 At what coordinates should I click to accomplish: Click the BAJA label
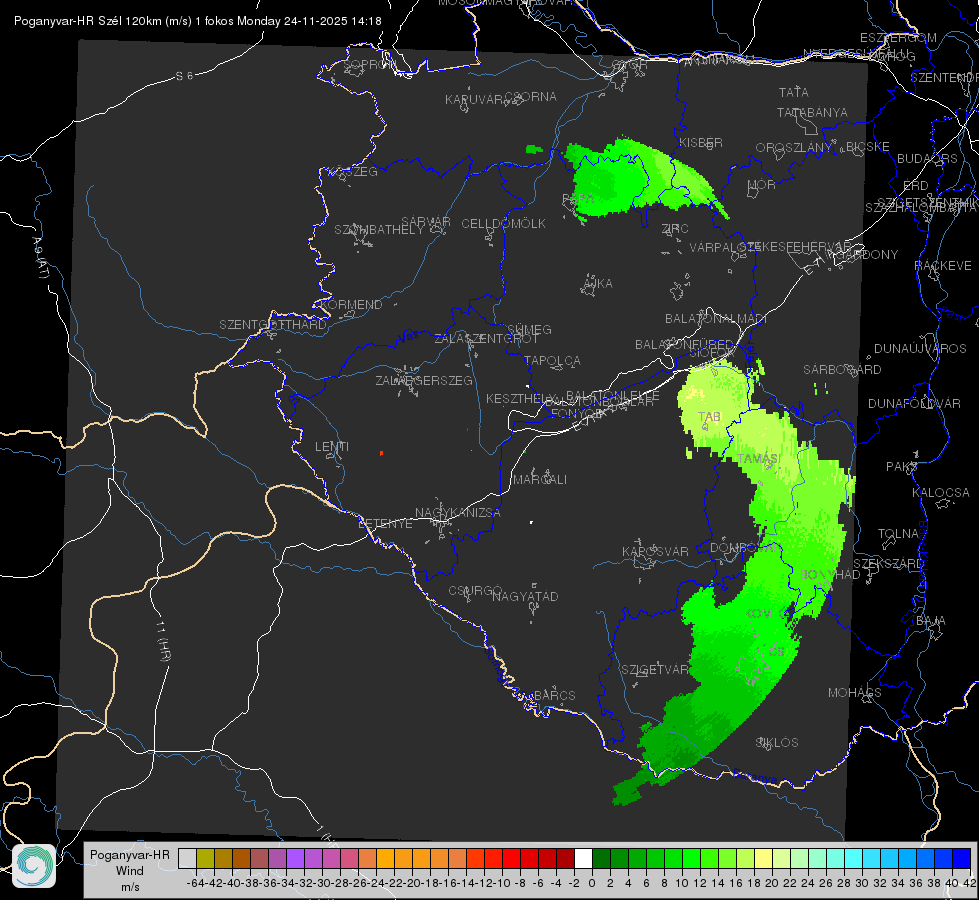[x=931, y=621]
